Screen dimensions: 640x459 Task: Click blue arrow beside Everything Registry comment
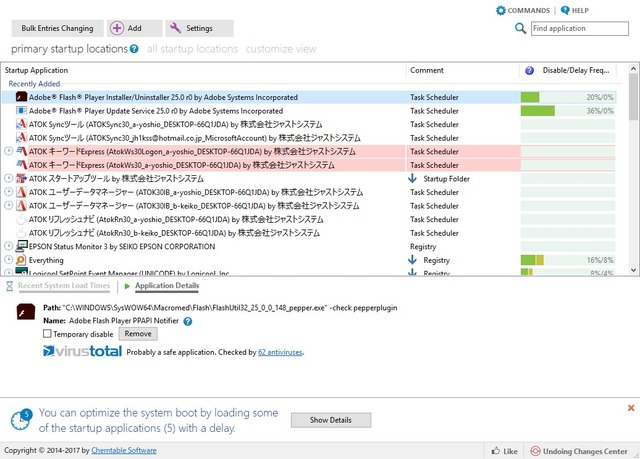pos(412,260)
